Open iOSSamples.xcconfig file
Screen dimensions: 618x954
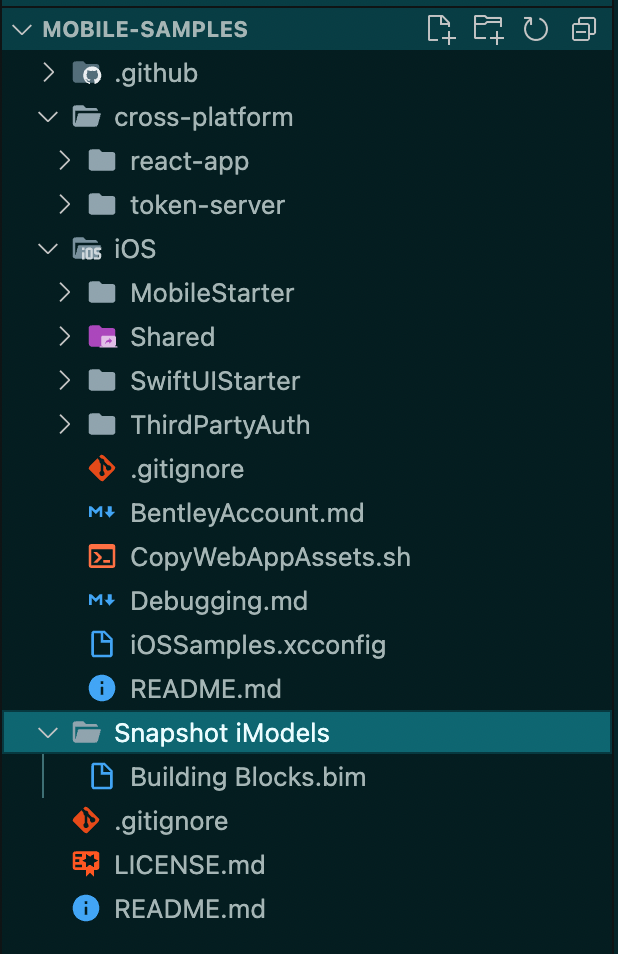coord(258,645)
